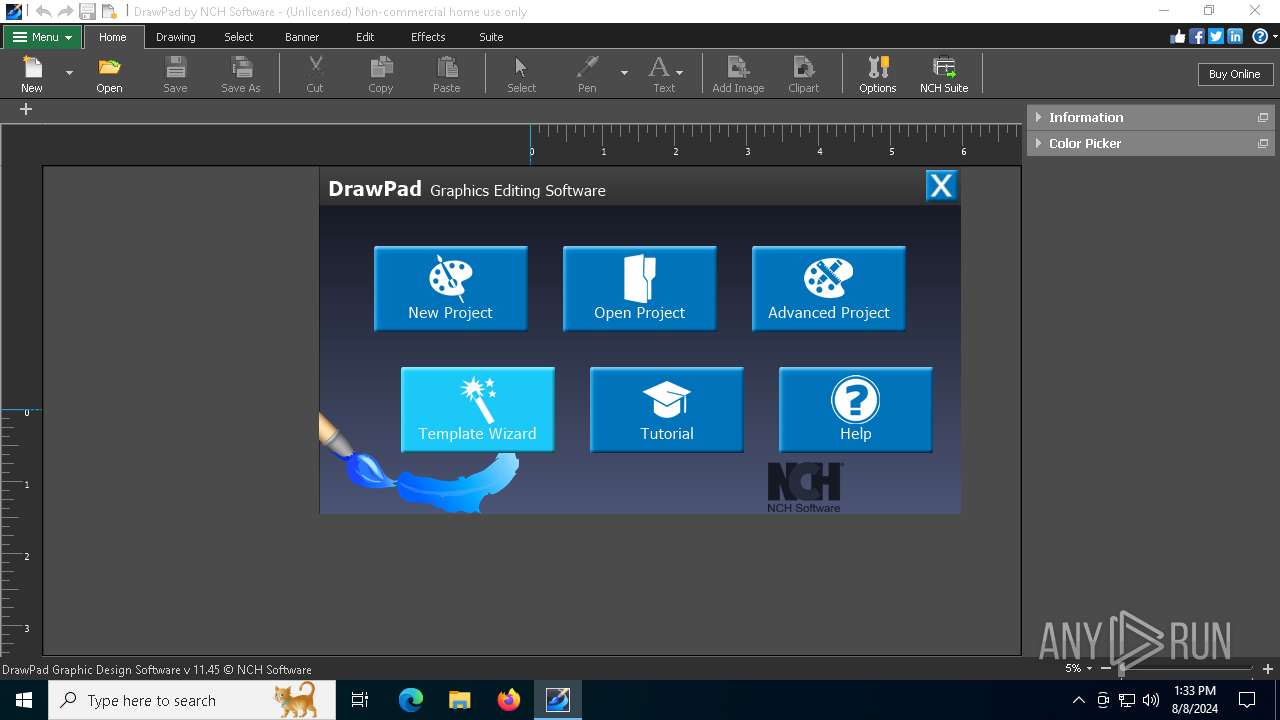
Task: Click the thumbs-up Like icon
Action: 1178,37
